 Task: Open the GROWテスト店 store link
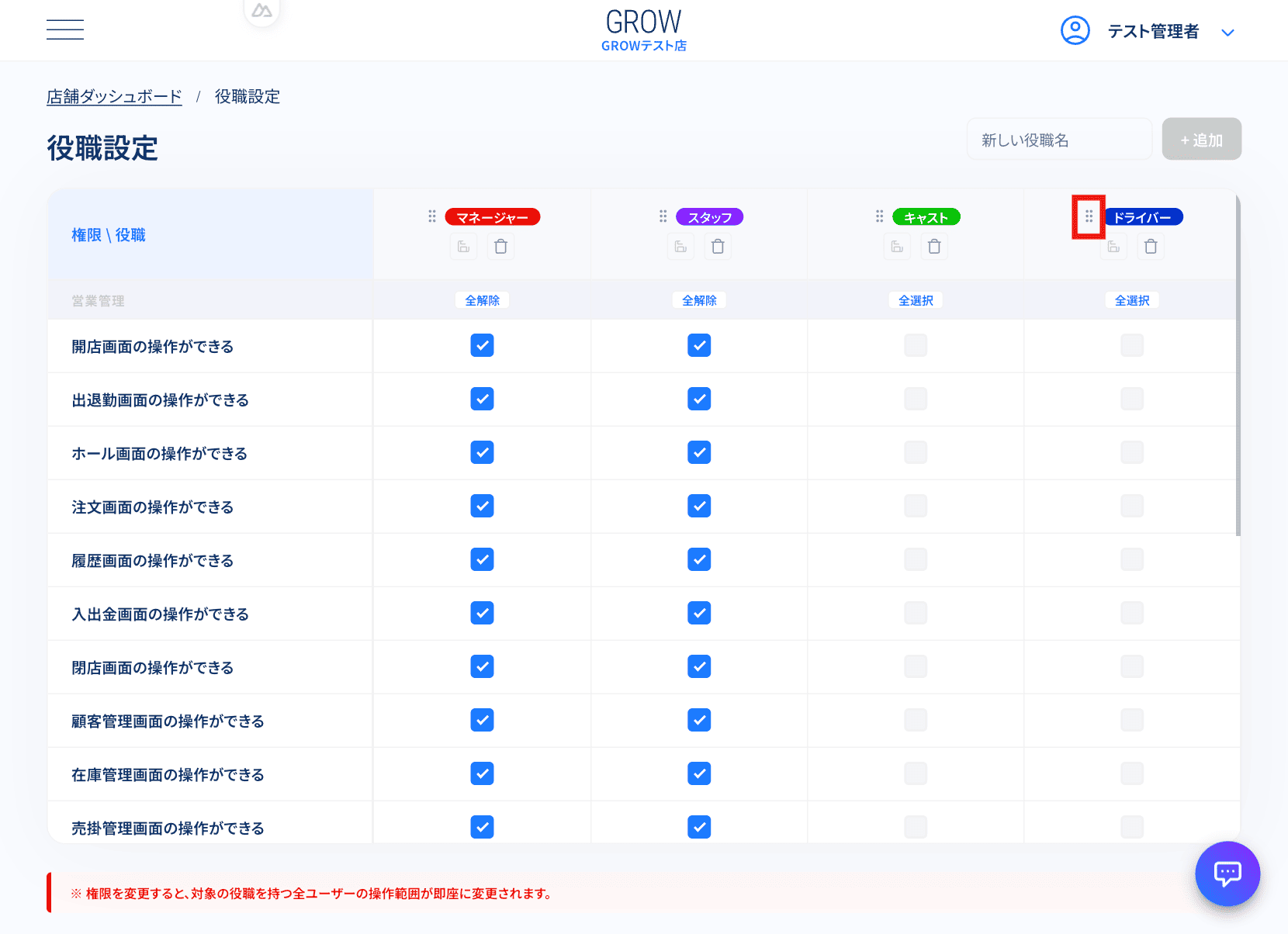[x=644, y=46]
